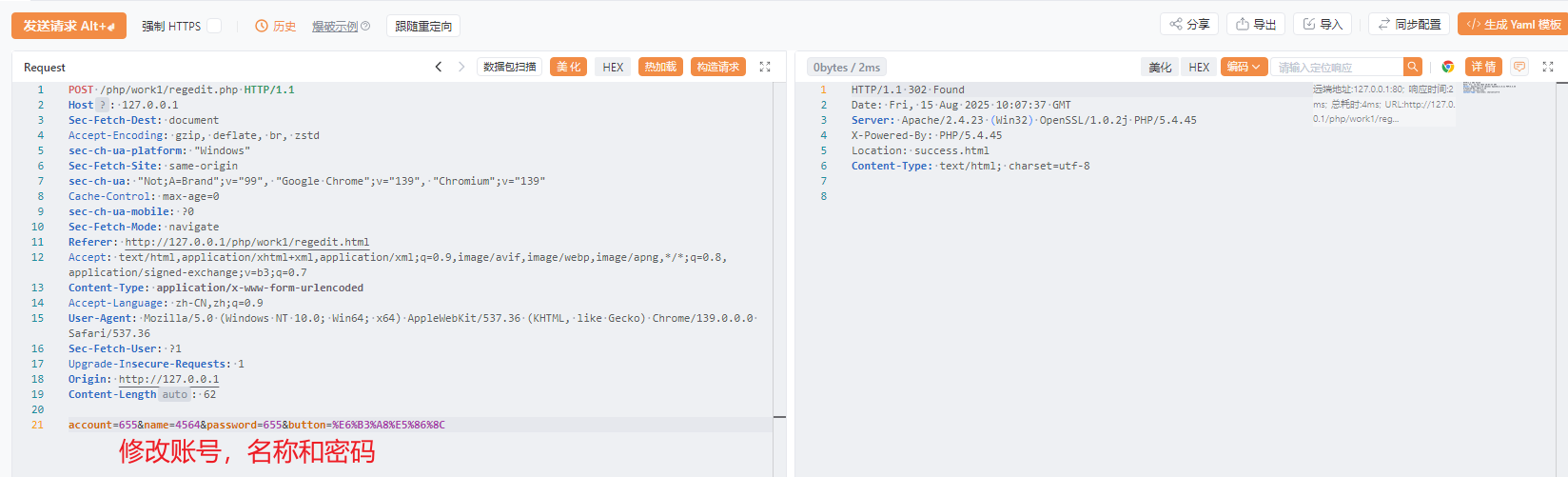The width and height of the screenshot is (1568, 477).
Task: Toggle HEX view in Request panel
Action: 613,67
